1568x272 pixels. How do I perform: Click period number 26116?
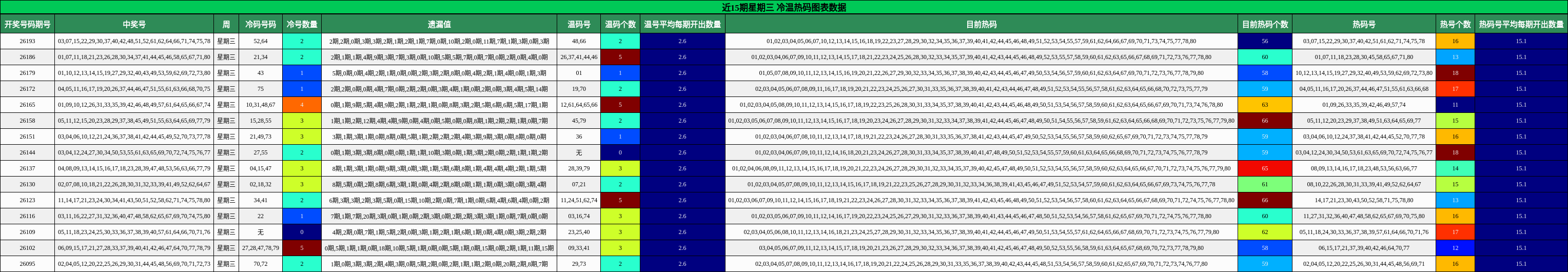(x=27, y=216)
